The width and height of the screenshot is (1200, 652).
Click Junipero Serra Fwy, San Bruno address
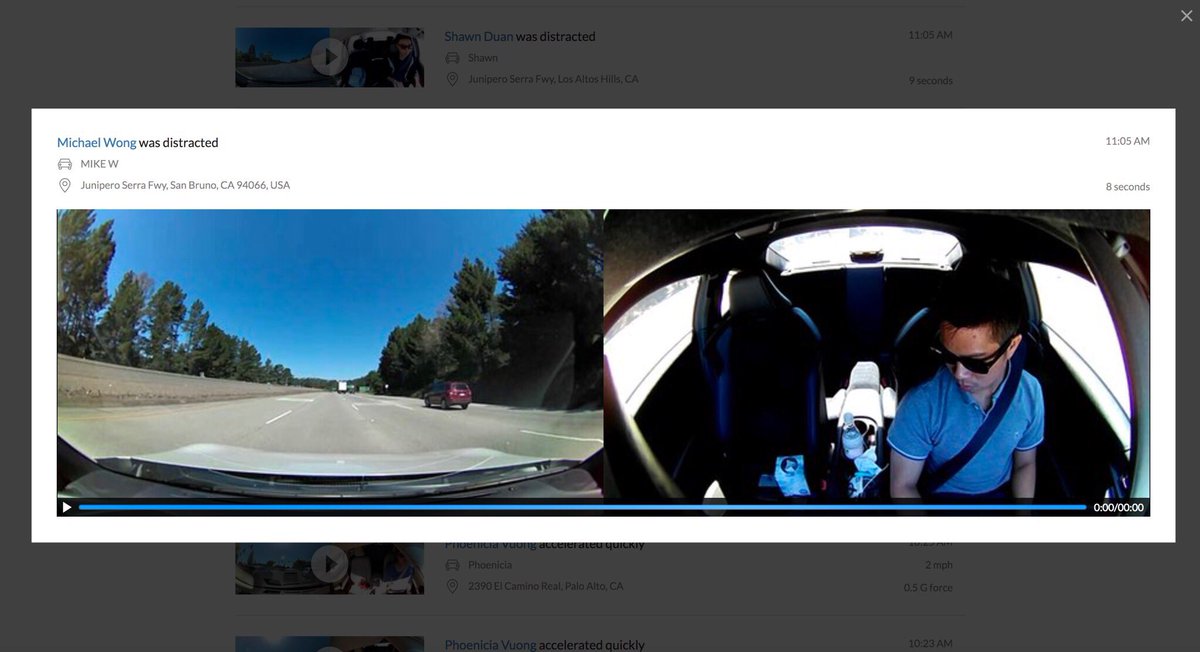click(x=185, y=185)
